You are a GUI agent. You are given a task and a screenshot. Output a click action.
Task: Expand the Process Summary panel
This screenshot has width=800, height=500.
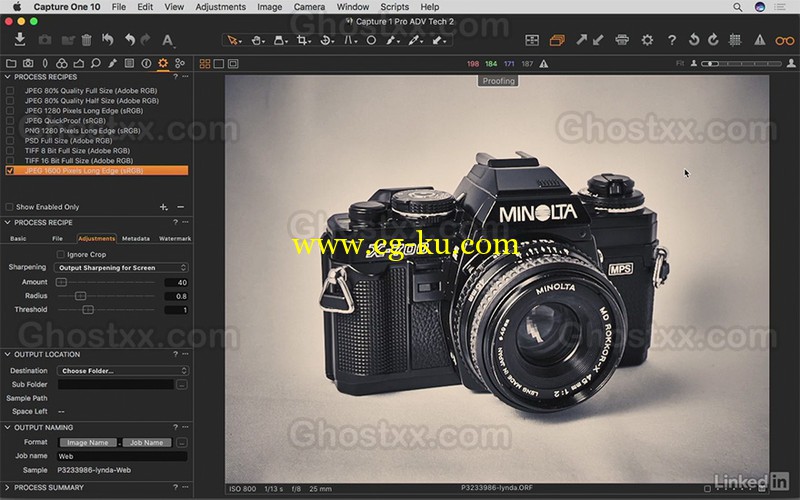7,487
